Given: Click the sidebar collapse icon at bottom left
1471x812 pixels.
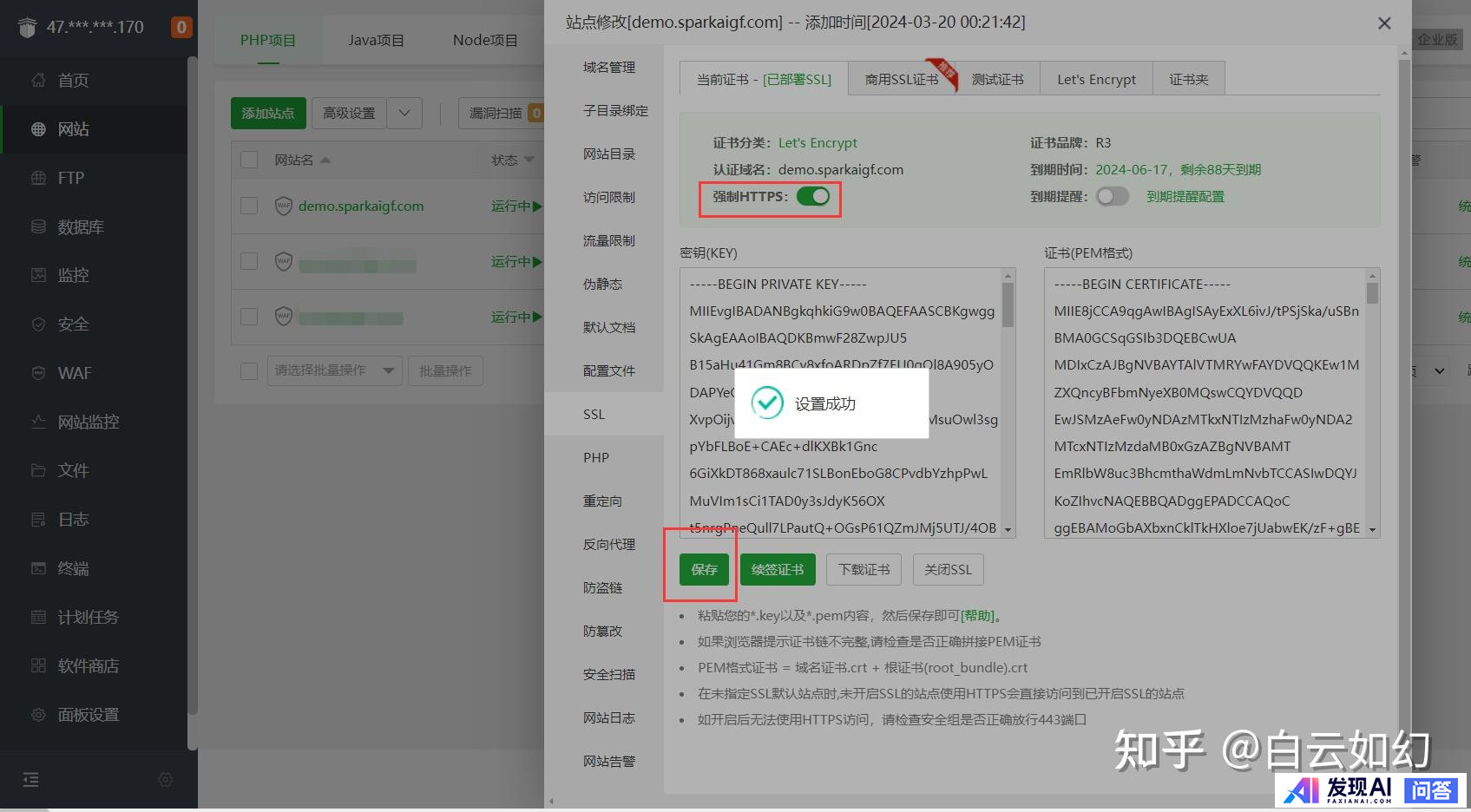Looking at the screenshot, I should 31,780.
